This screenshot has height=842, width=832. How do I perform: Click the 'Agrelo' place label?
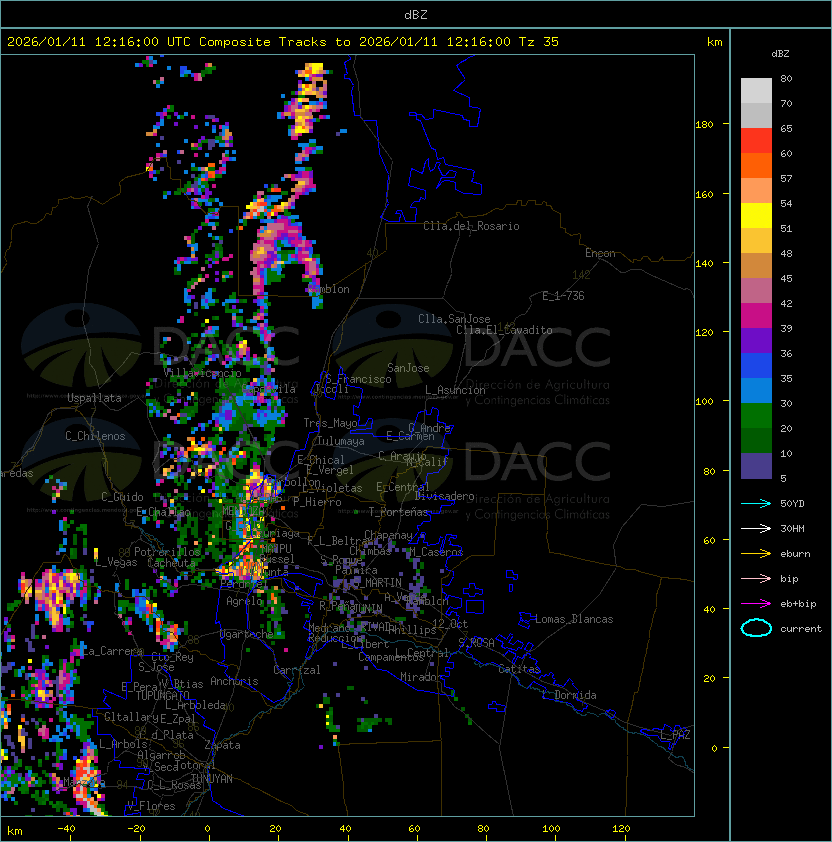[x=244, y=601]
